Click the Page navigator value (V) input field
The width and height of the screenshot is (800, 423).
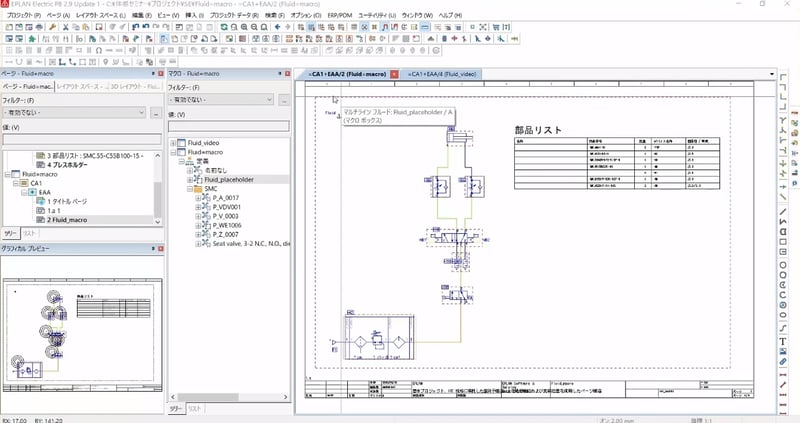[82, 138]
